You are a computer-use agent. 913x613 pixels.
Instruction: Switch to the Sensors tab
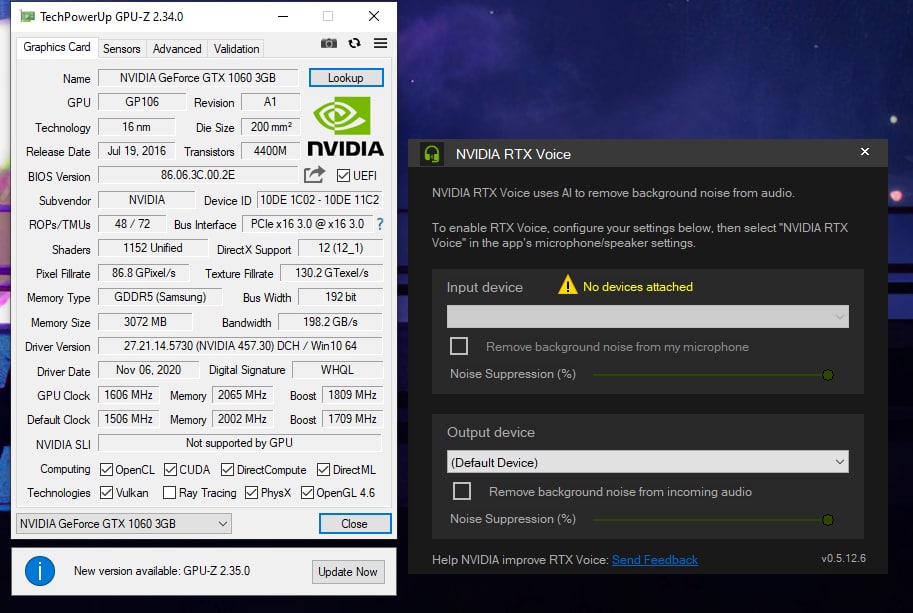(x=122, y=49)
